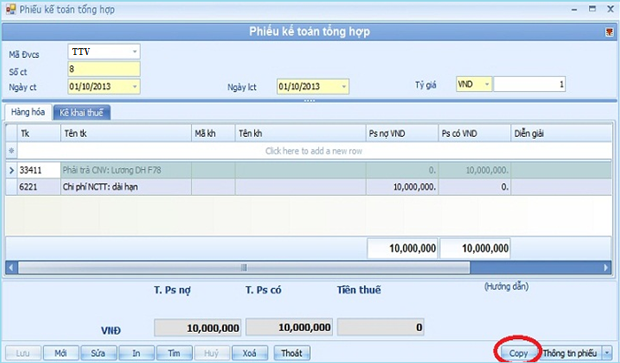The image size is (620, 363).
Task: Click the Lưu button
Action: click(23, 353)
